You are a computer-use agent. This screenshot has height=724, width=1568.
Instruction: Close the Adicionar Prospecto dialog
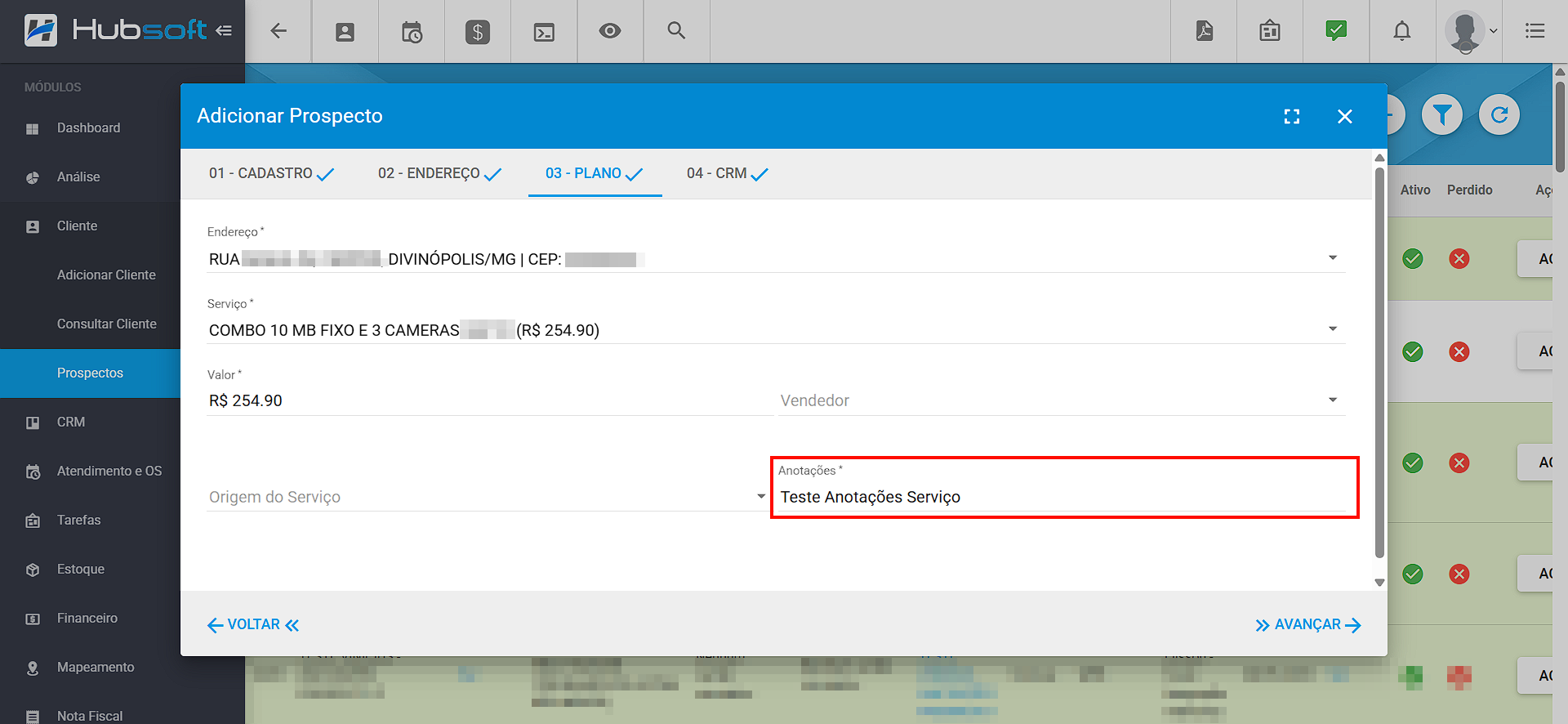1345,116
